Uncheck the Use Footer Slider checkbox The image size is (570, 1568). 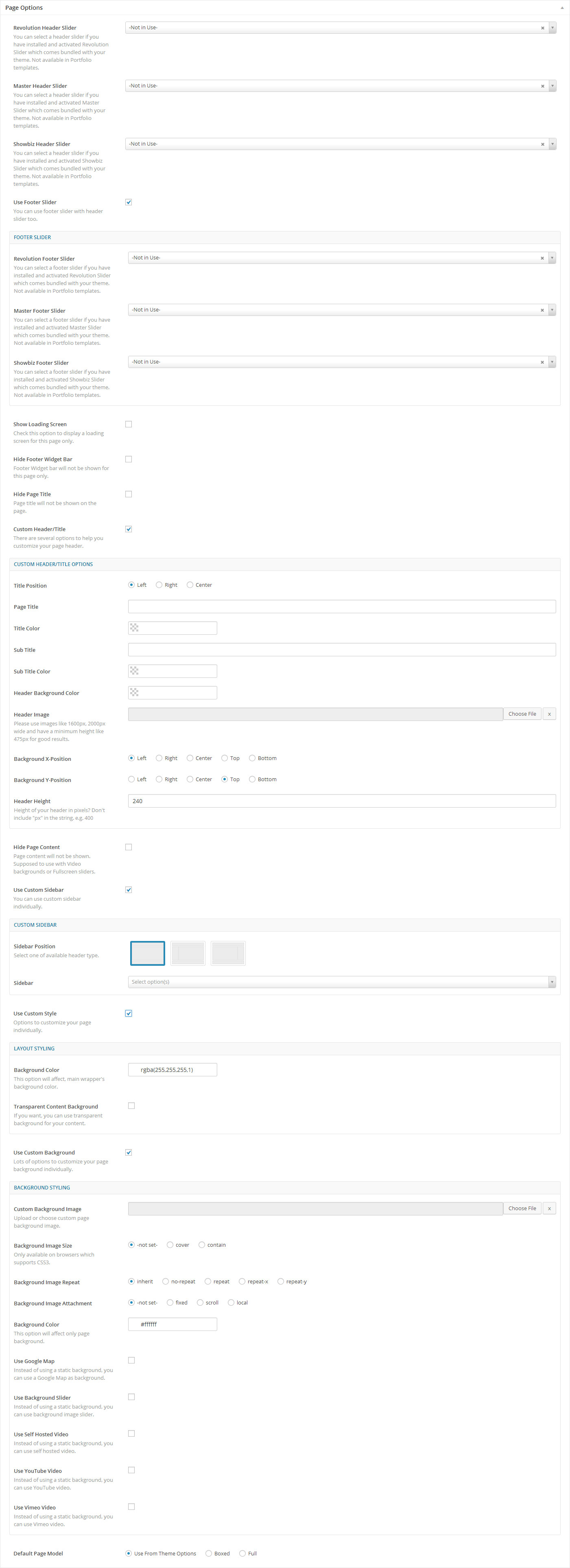pos(129,202)
